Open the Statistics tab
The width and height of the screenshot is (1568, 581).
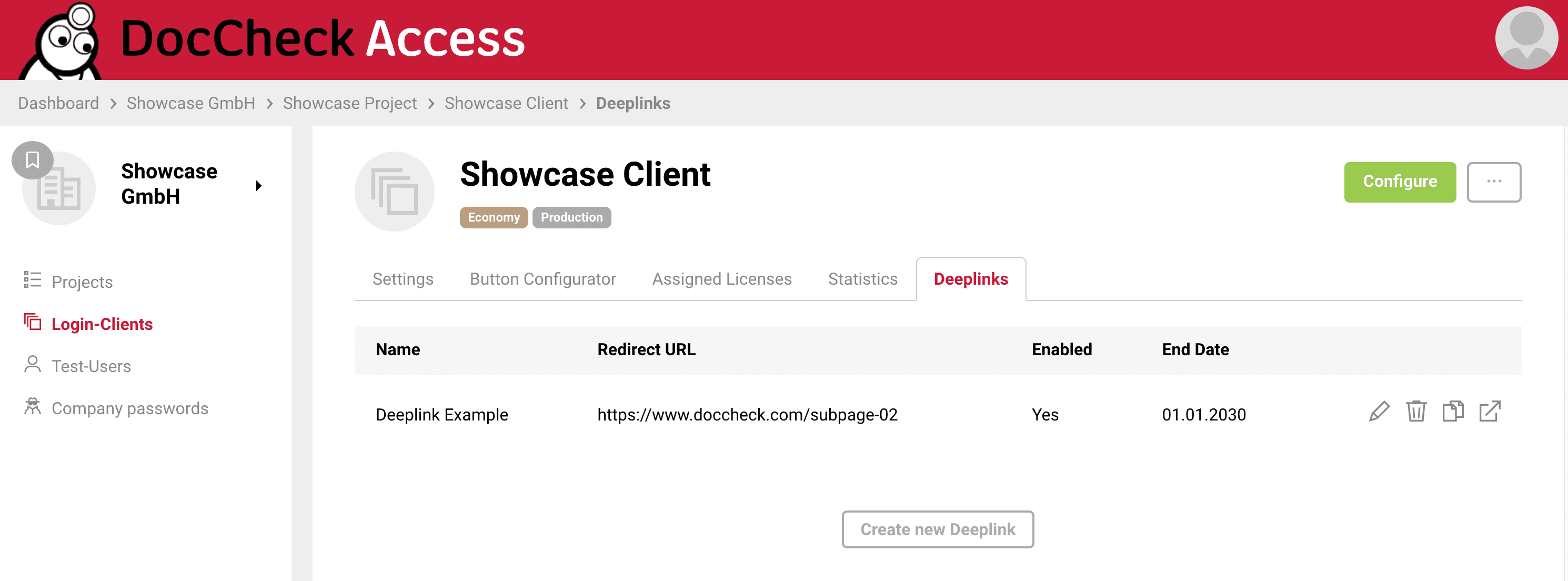coord(862,279)
